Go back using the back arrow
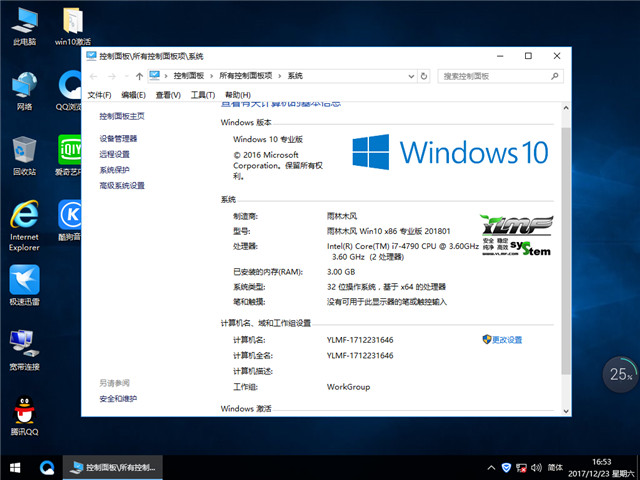The height and width of the screenshot is (480, 640). 94,76
